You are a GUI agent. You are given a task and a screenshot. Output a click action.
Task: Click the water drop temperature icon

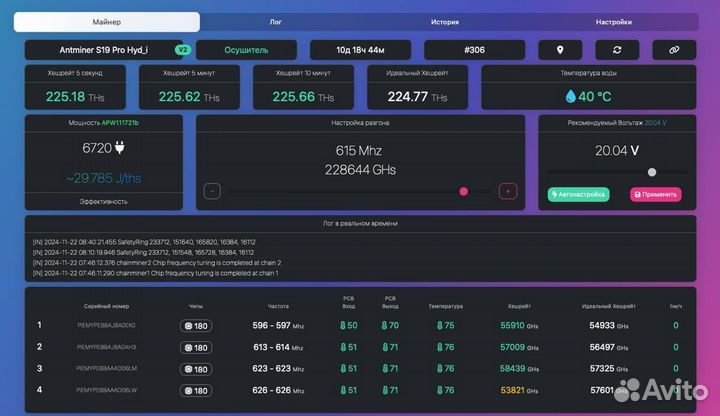[571, 97]
